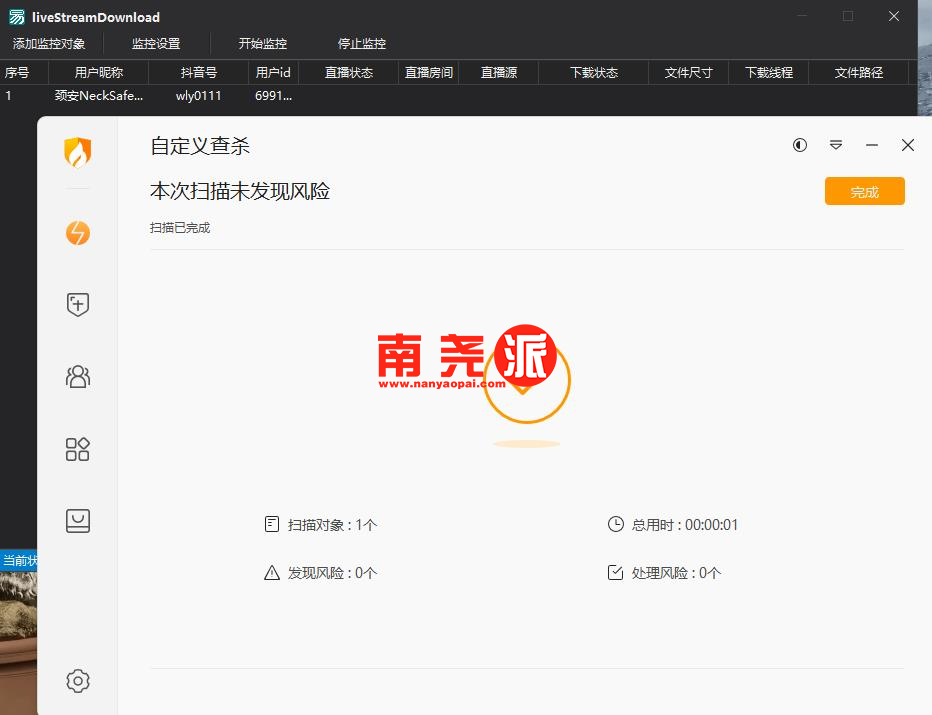Open the antivirus main menu dropdown icon
932x715 pixels.
click(x=836, y=145)
